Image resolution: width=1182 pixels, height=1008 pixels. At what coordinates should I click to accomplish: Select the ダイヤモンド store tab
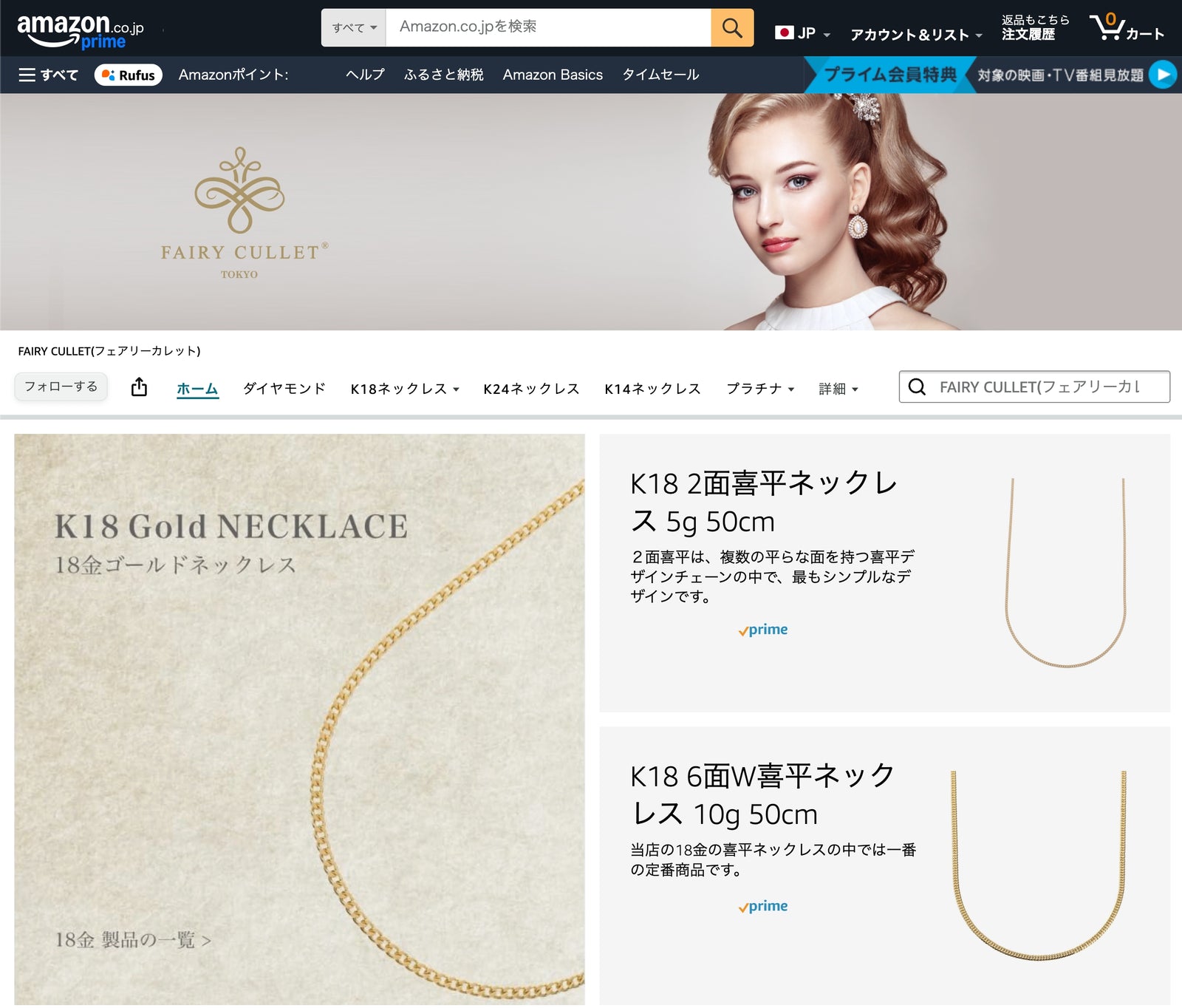pos(284,389)
